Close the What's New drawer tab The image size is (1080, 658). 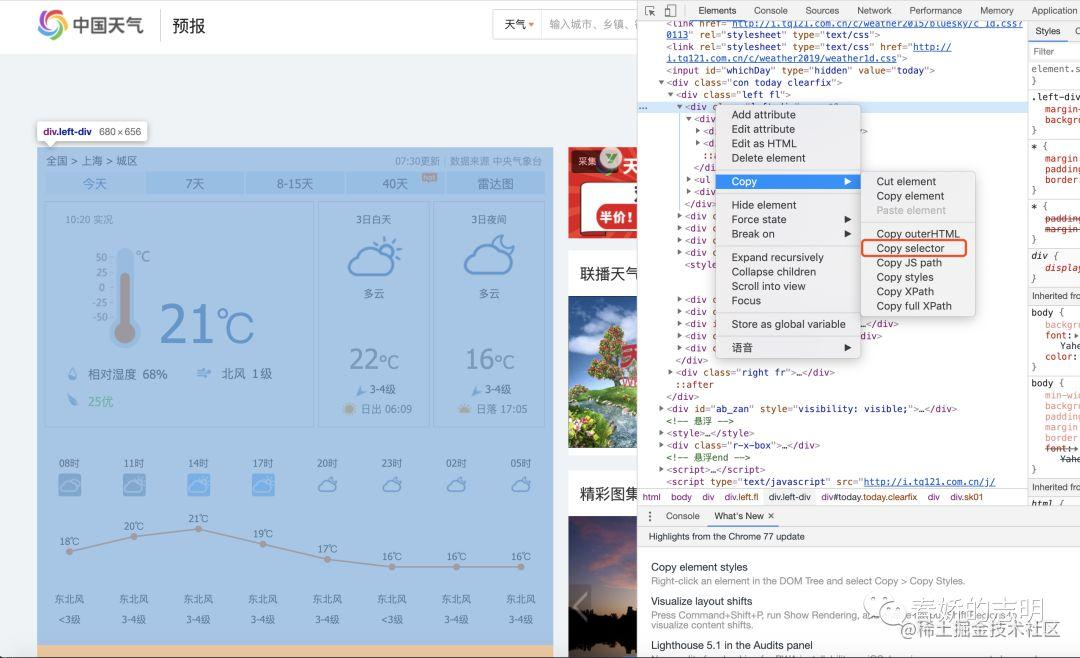point(771,516)
